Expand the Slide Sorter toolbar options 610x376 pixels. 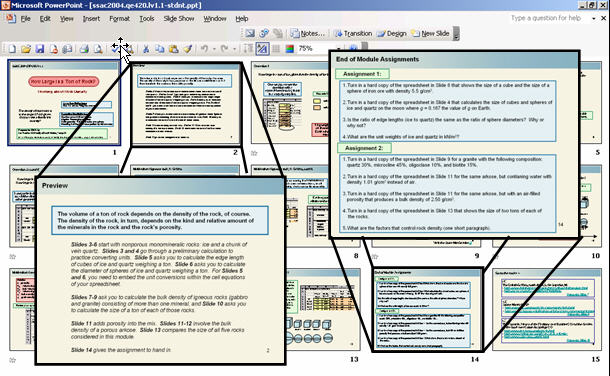456,34
